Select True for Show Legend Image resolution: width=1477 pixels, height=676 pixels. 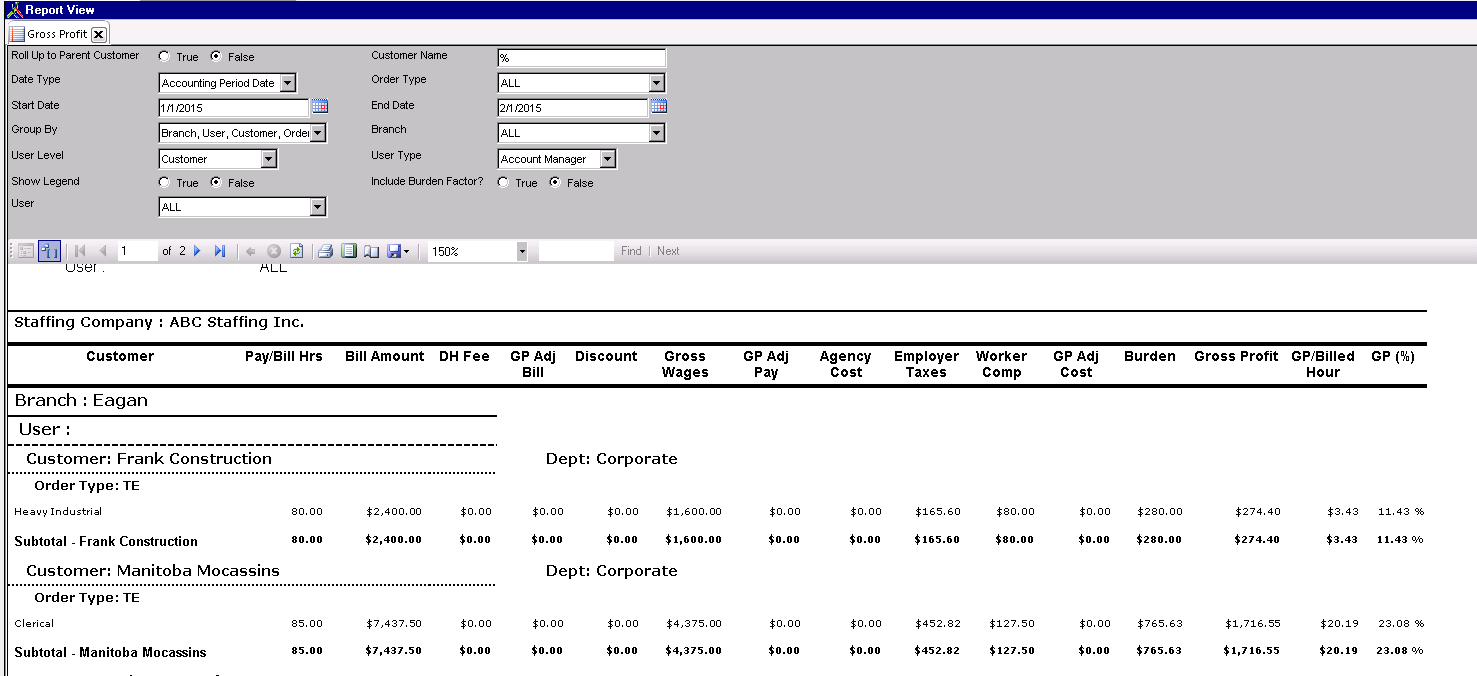click(x=164, y=183)
